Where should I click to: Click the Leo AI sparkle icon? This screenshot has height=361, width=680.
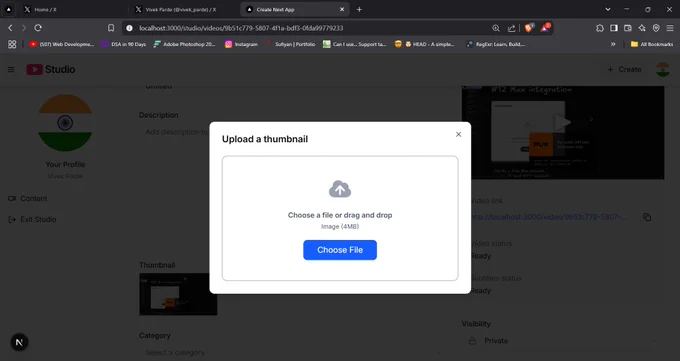pos(642,28)
